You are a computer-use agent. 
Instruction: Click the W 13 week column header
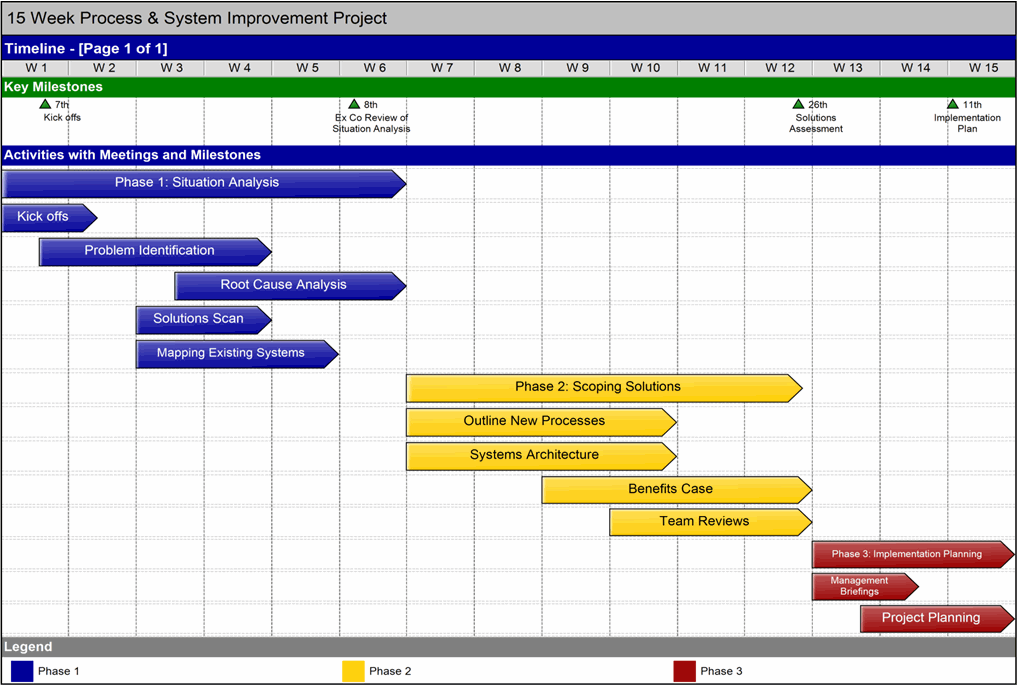[x=847, y=68]
